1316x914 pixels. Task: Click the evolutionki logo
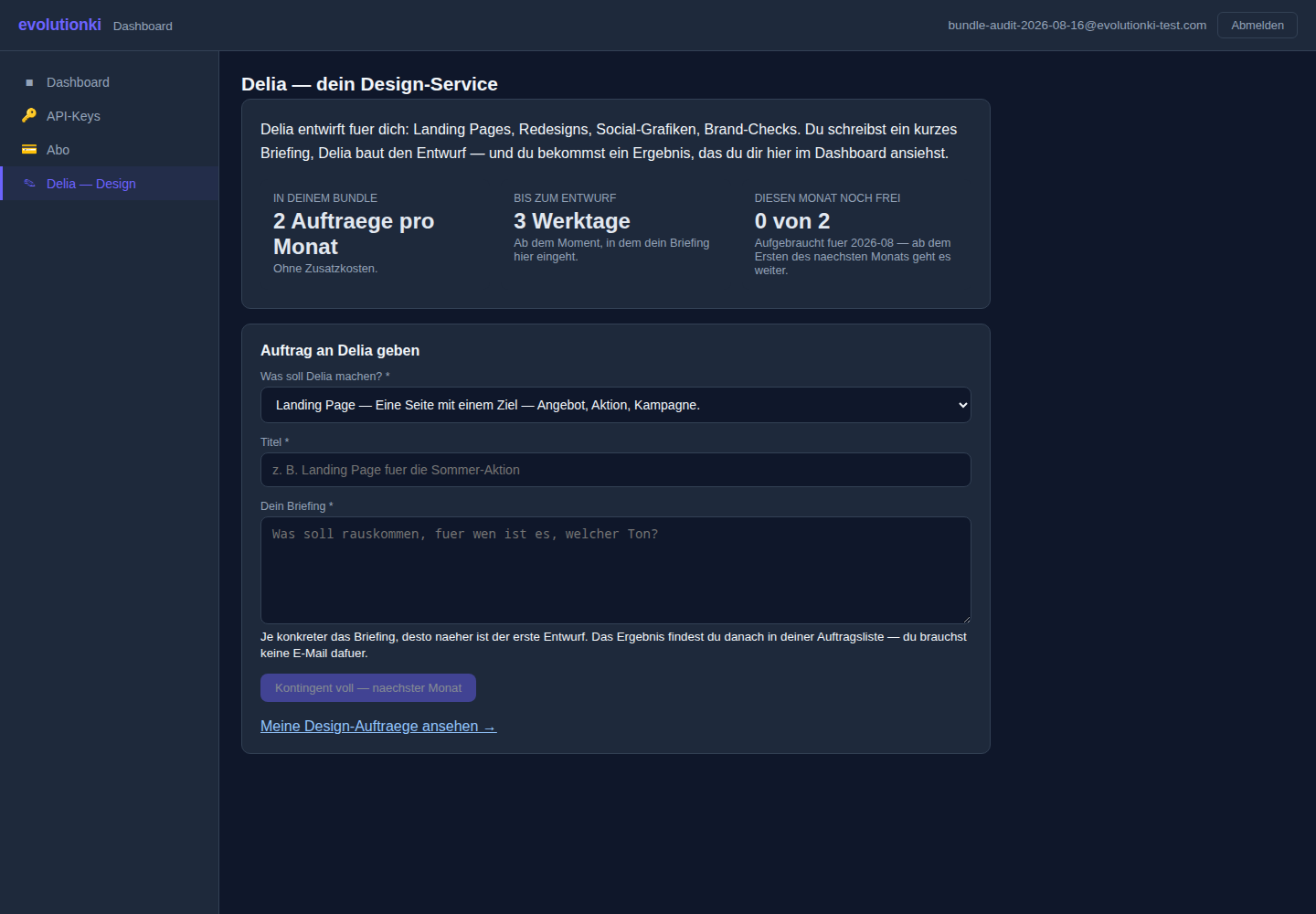(59, 25)
